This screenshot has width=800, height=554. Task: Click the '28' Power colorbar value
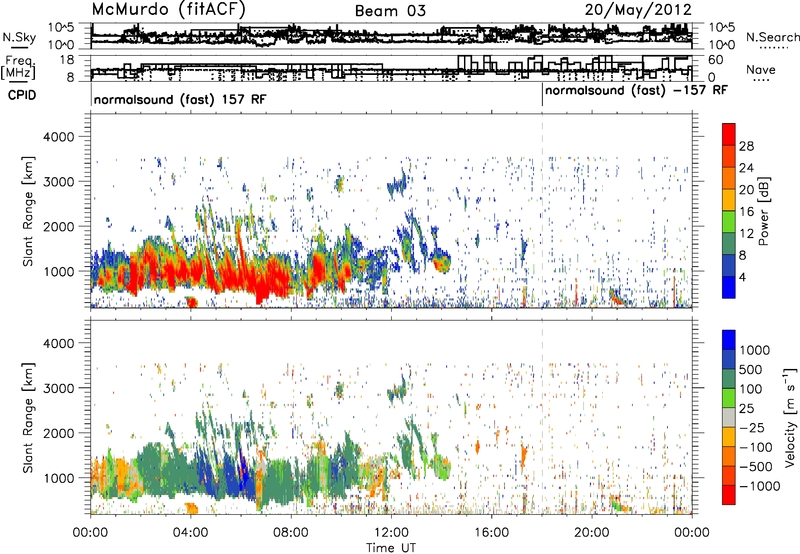(746, 146)
